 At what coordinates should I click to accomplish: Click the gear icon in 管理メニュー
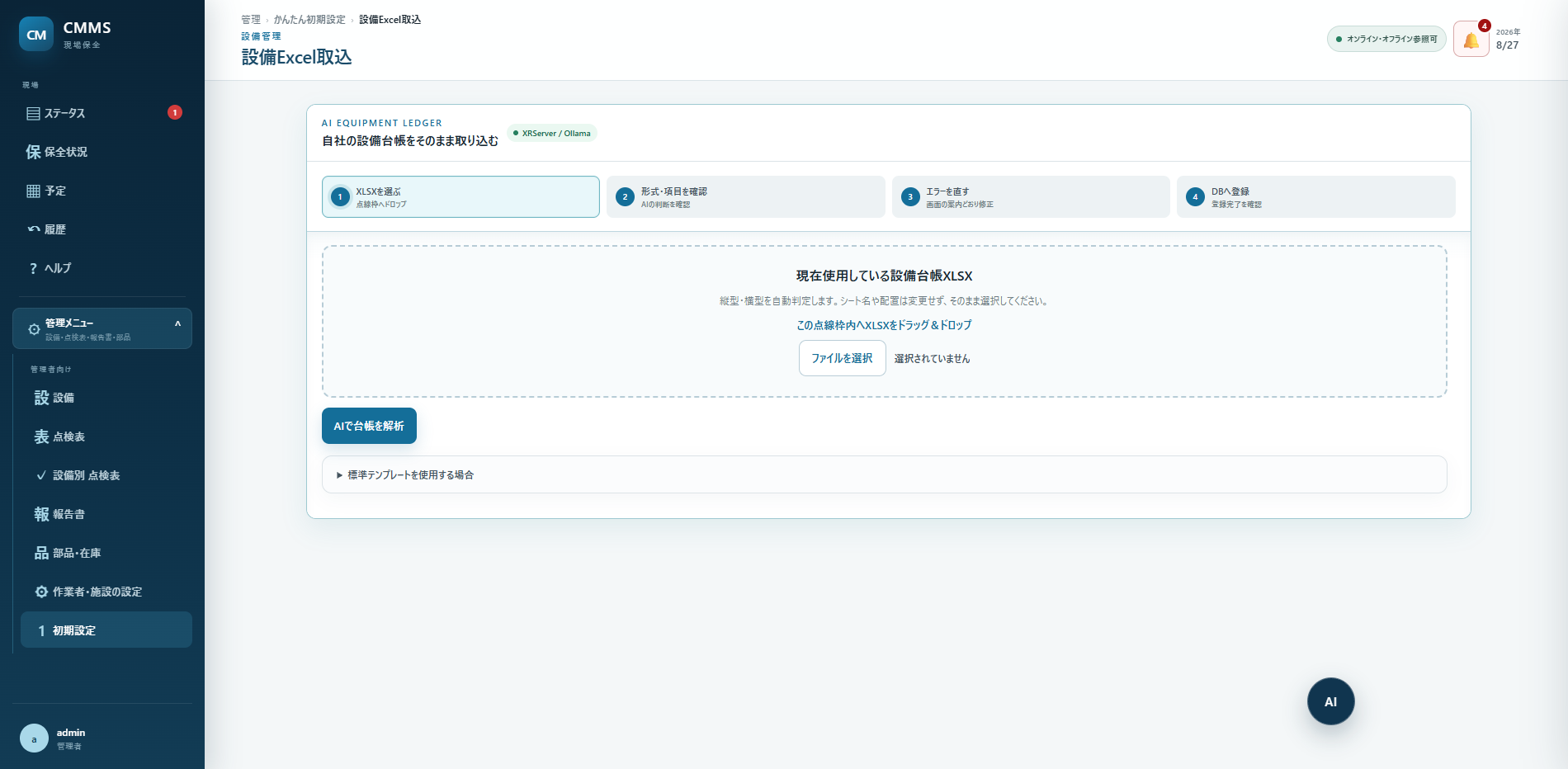34,329
